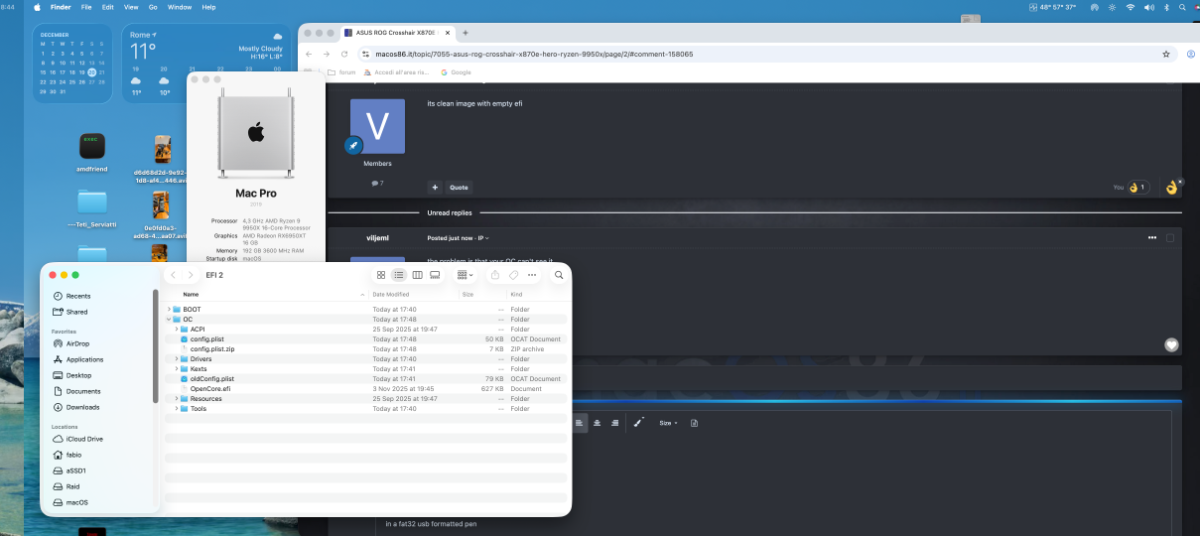Switch Finder to gallery view
This screenshot has height=536, width=1200.
coord(435,275)
